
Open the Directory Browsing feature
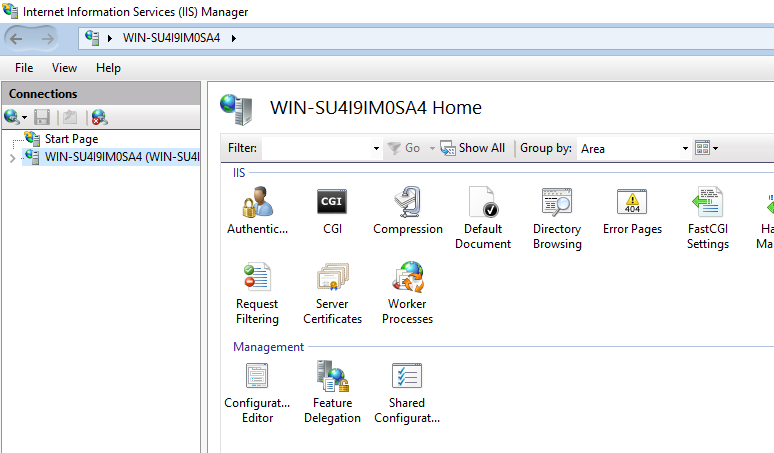point(557,218)
